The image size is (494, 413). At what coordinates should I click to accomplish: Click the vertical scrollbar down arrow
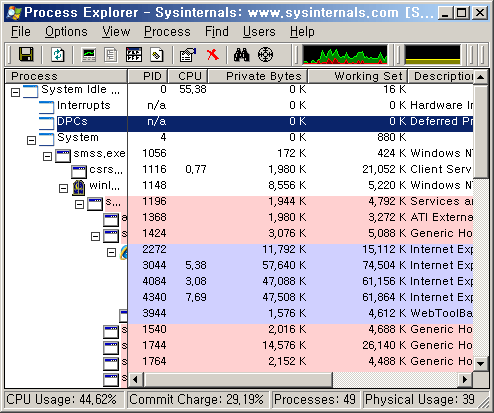[480, 363]
